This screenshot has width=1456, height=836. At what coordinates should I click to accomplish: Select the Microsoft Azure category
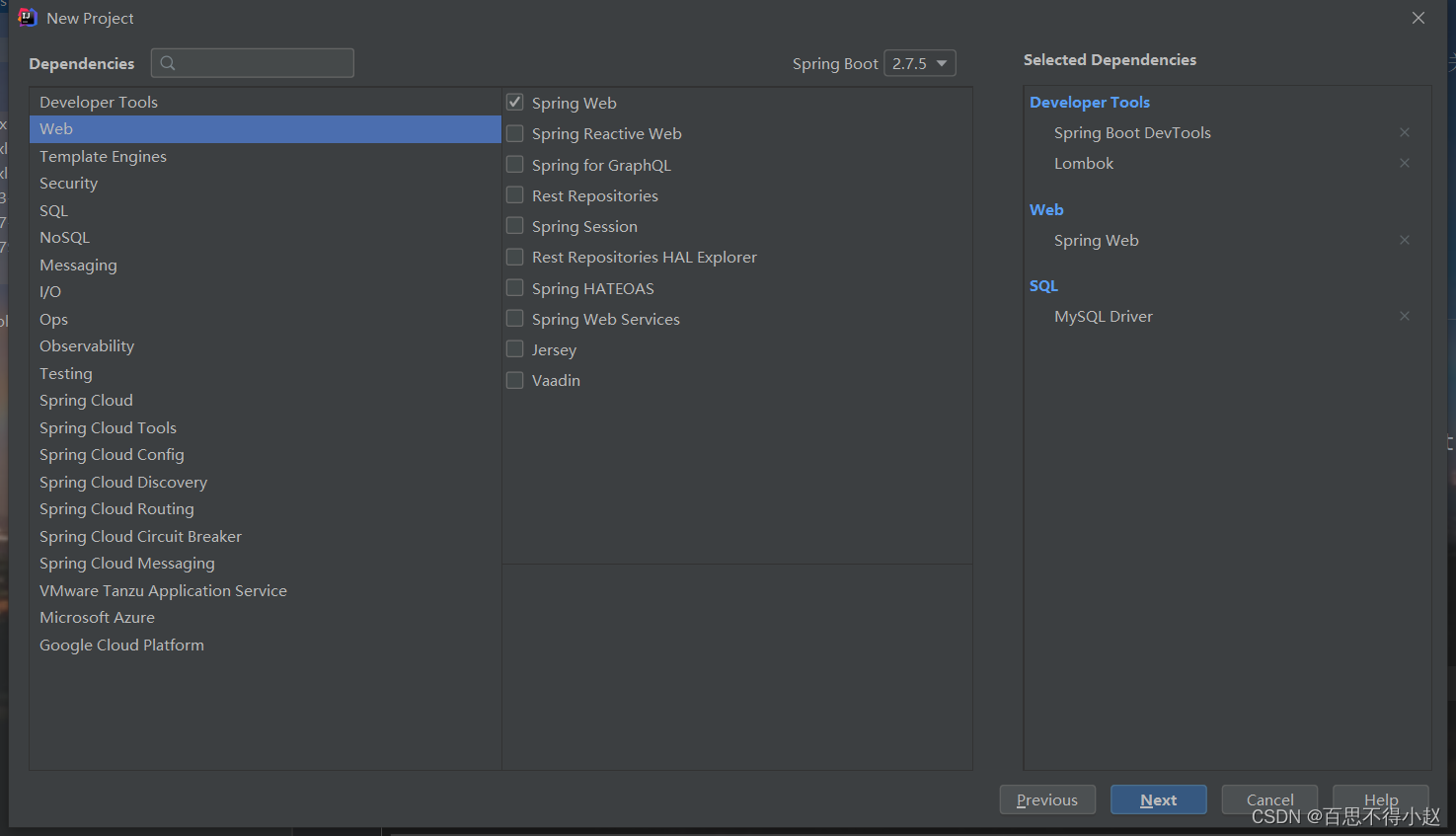pyautogui.click(x=266, y=618)
